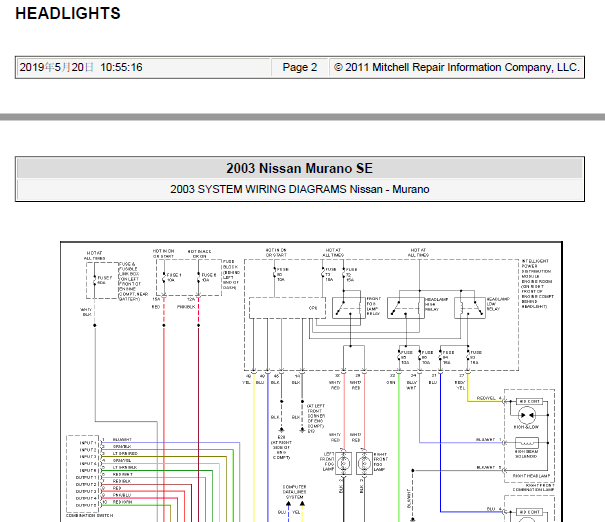Click the E28 ground label
The height and width of the screenshot is (522, 605).
click(281, 438)
